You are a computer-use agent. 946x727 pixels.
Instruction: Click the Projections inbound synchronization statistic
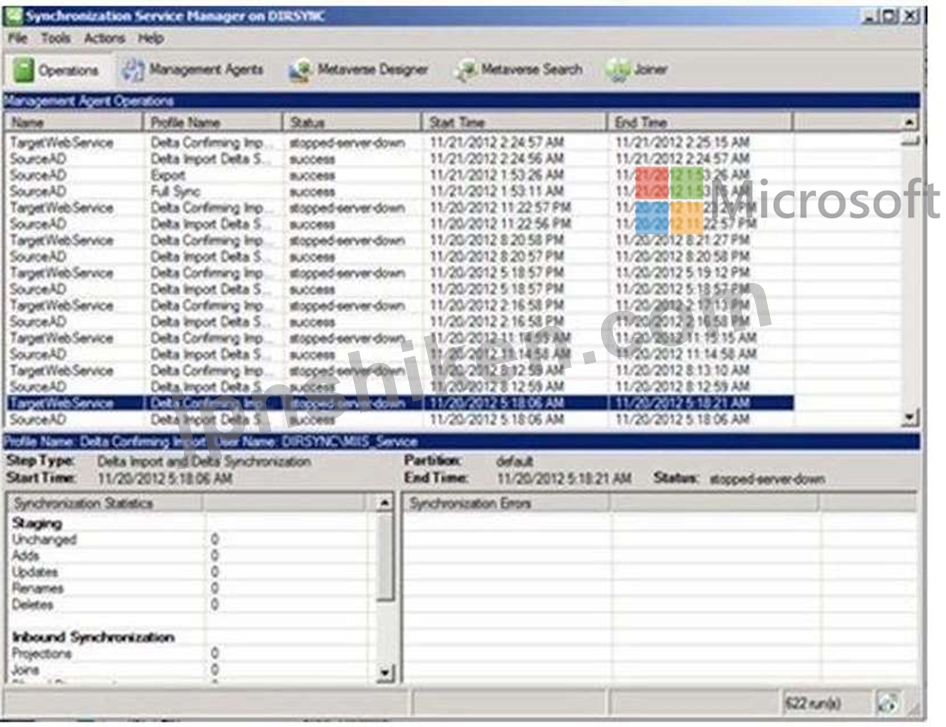pos(42,653)
